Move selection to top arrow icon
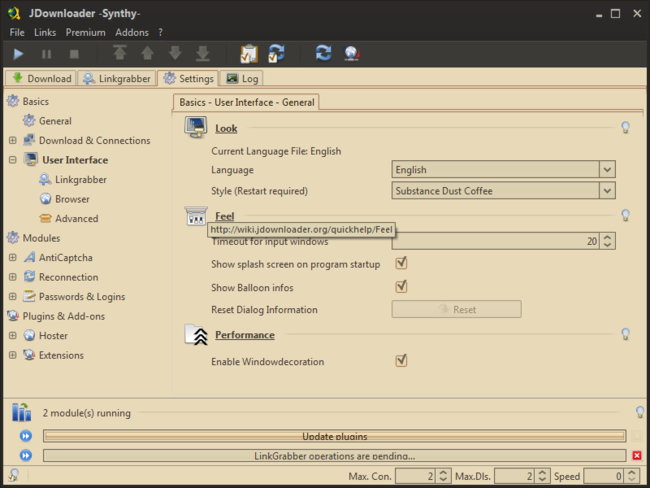This screenshot has height=488, width=650. (x=120, y=53)
